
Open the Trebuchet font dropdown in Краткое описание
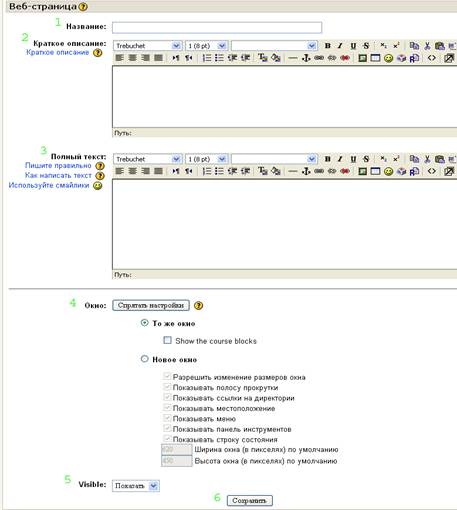[148, 46]
